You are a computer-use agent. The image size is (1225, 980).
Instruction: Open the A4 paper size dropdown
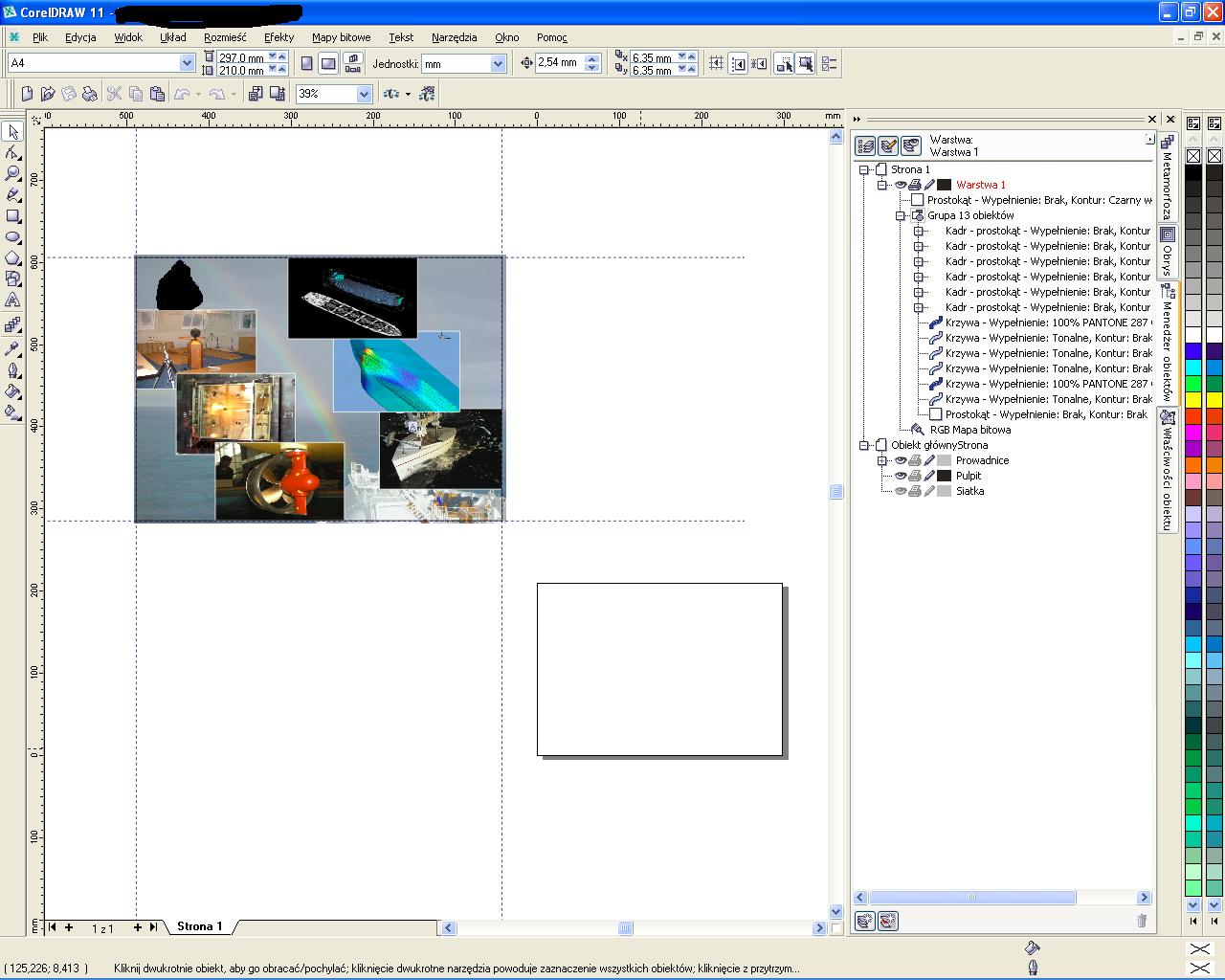(187, 63)
